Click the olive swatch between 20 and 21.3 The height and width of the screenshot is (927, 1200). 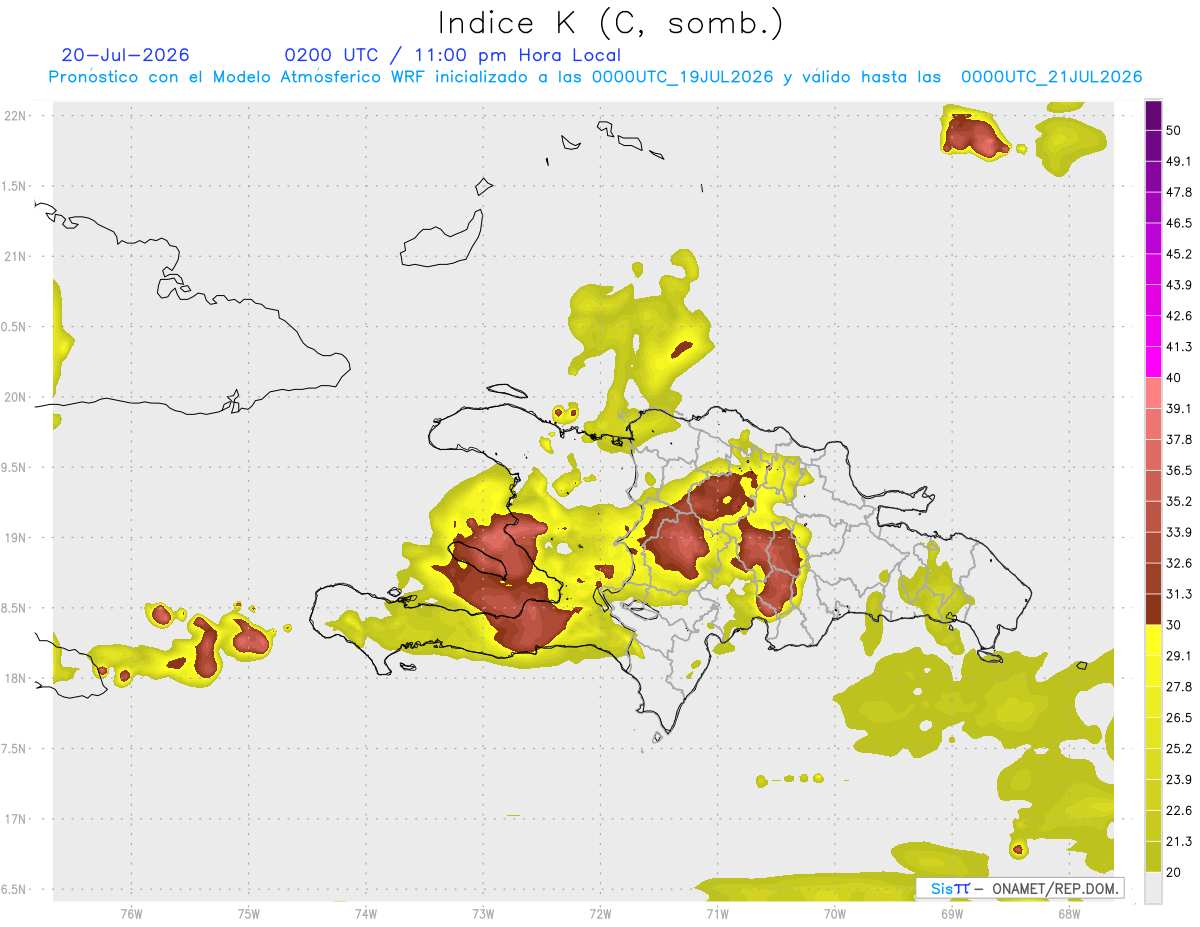click(1153, 857)
